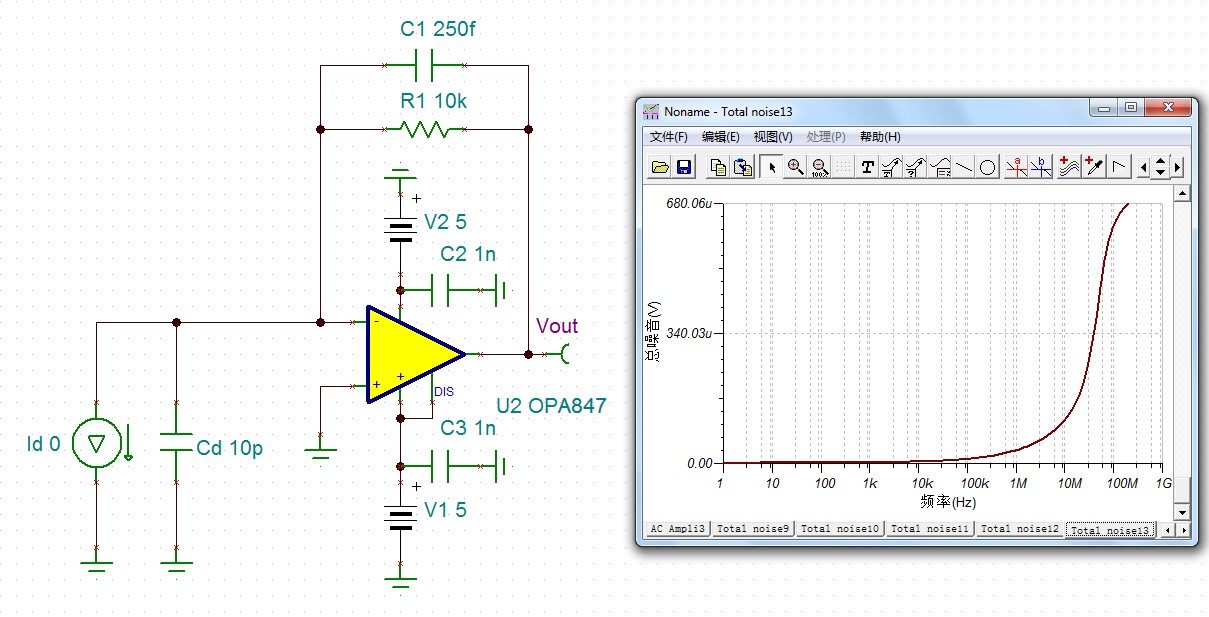This screenshot has width=1209, height=617.
Task: Click the 680.06u axis value
Action: [689, 203]
